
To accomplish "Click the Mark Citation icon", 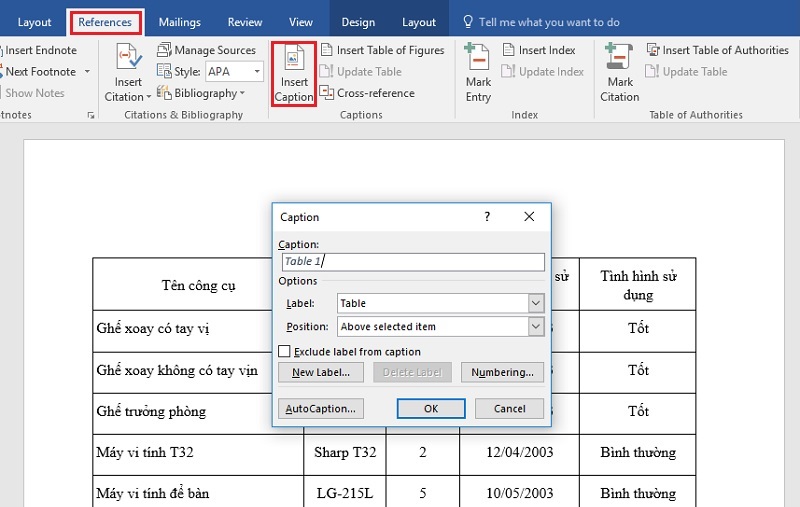I will click(x=619, y=57).
